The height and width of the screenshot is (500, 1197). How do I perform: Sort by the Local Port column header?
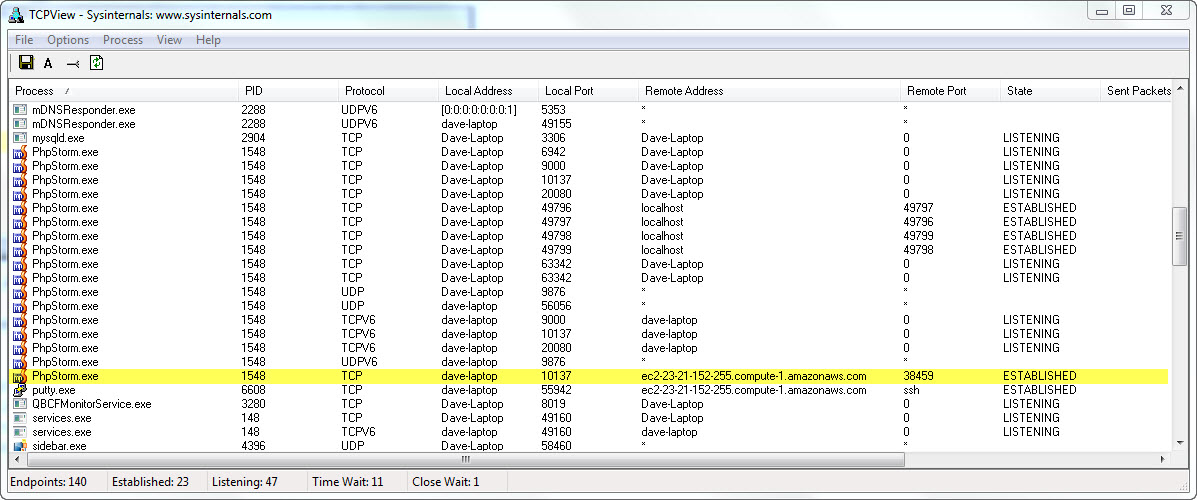click(588, 91)
